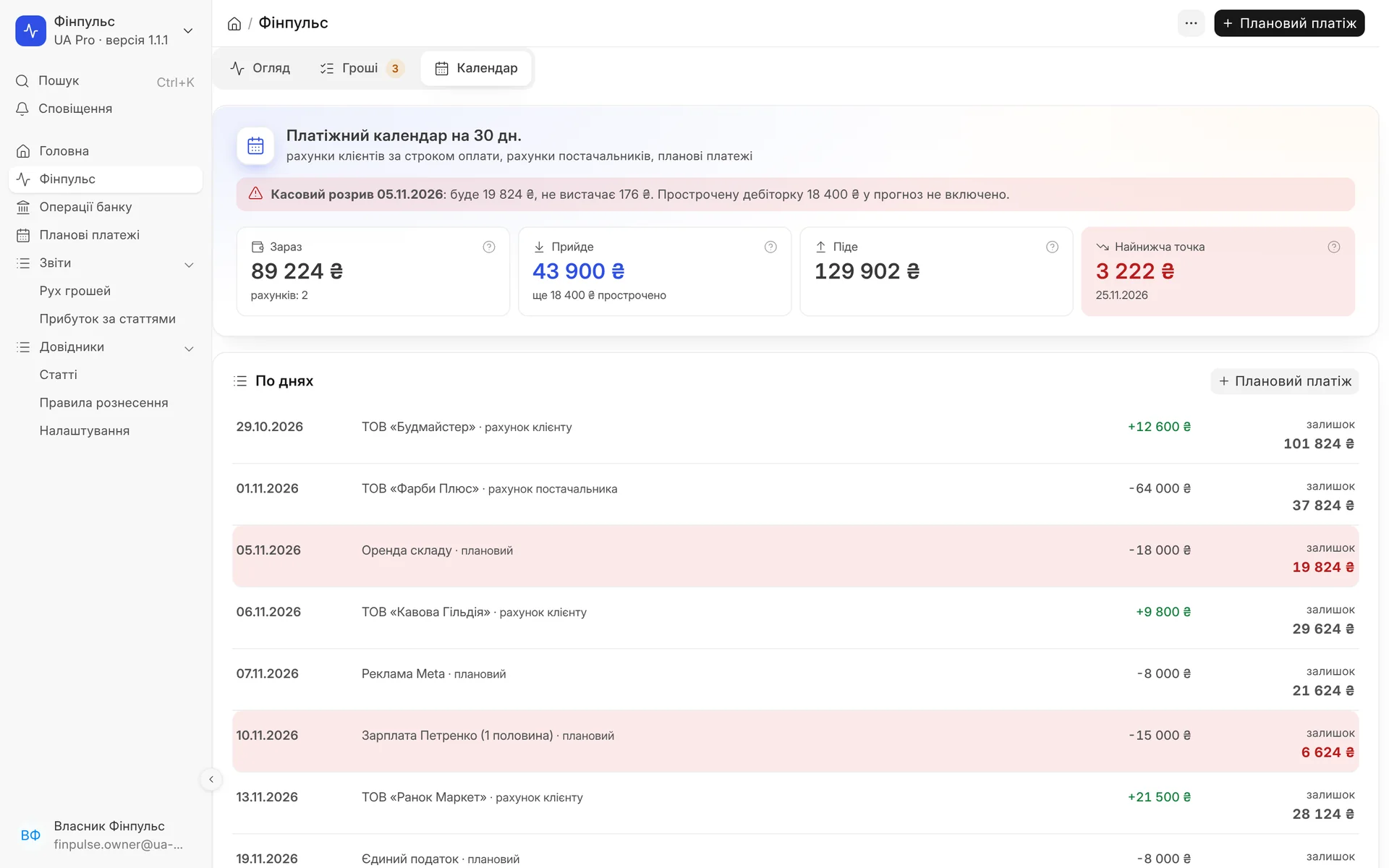Collapse the Довідники section chevron
The image size is (1389, 868).
pyautogui.click(x=189, y=349)
